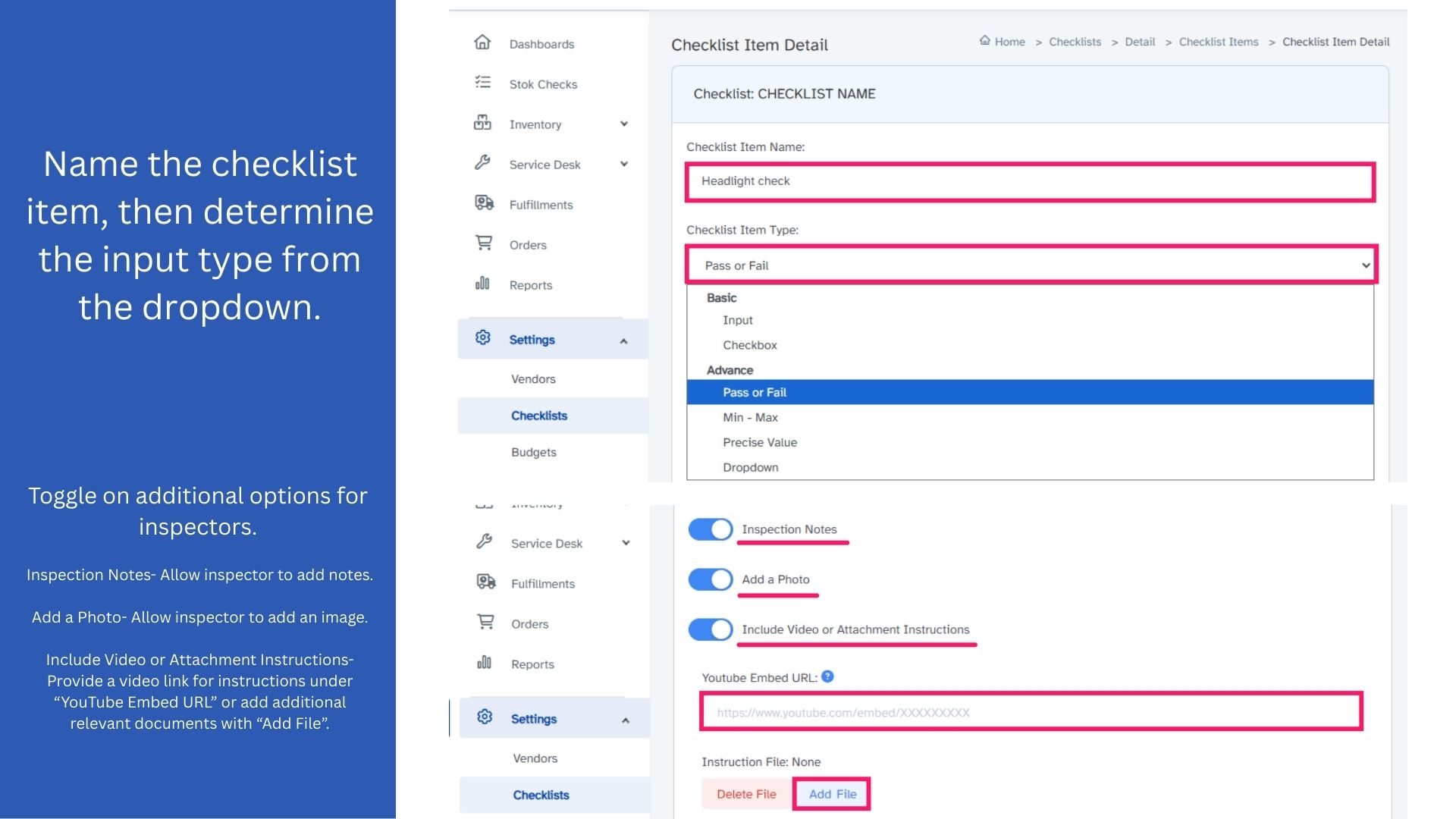The width and height of the screenshot is (1456, 819).
Task: Click the Youtube Embed URL input field
Action: pyautogui.click(x=1031, y=712)
